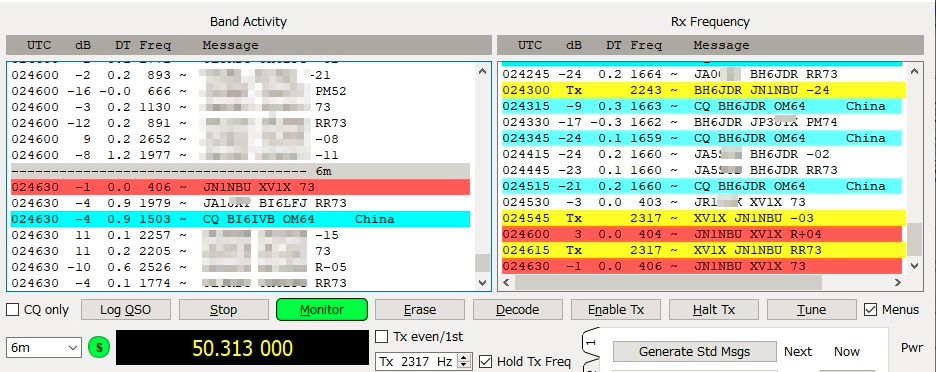Image resolution: width=936 pixels, height=372 pixels.
Task: Select Band Activity row at 1774 Hz ending RR73
Action: [x=241, y=283]
